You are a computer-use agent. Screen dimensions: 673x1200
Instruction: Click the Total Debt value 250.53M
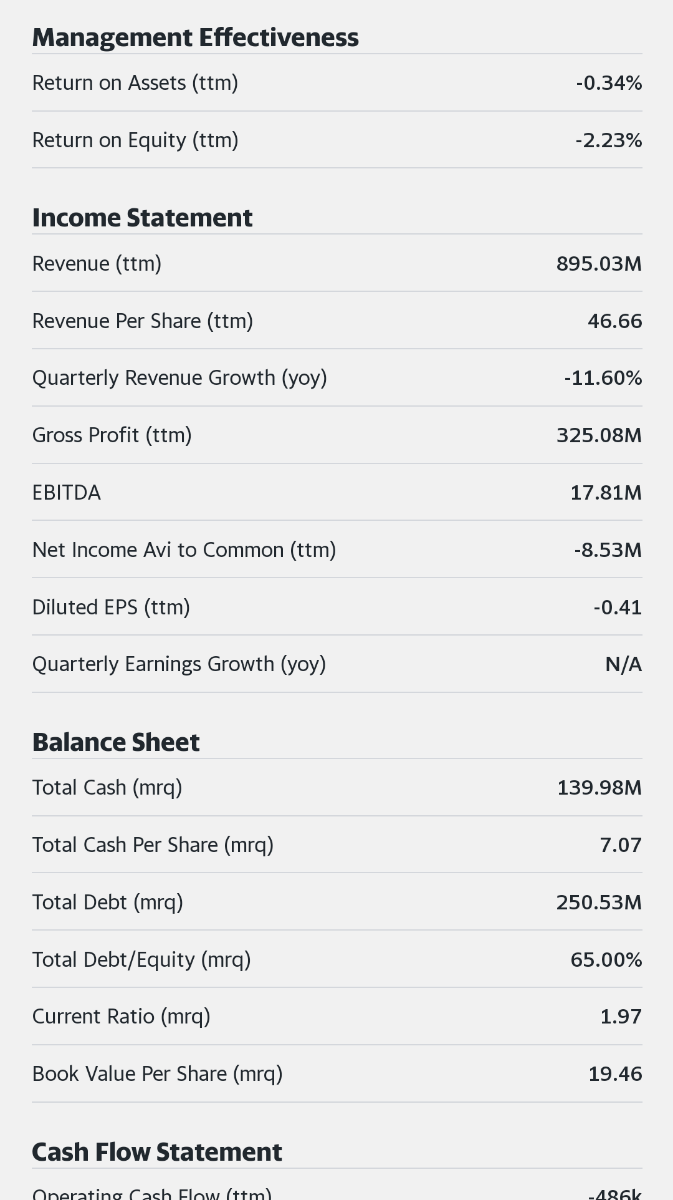(598, 902)
